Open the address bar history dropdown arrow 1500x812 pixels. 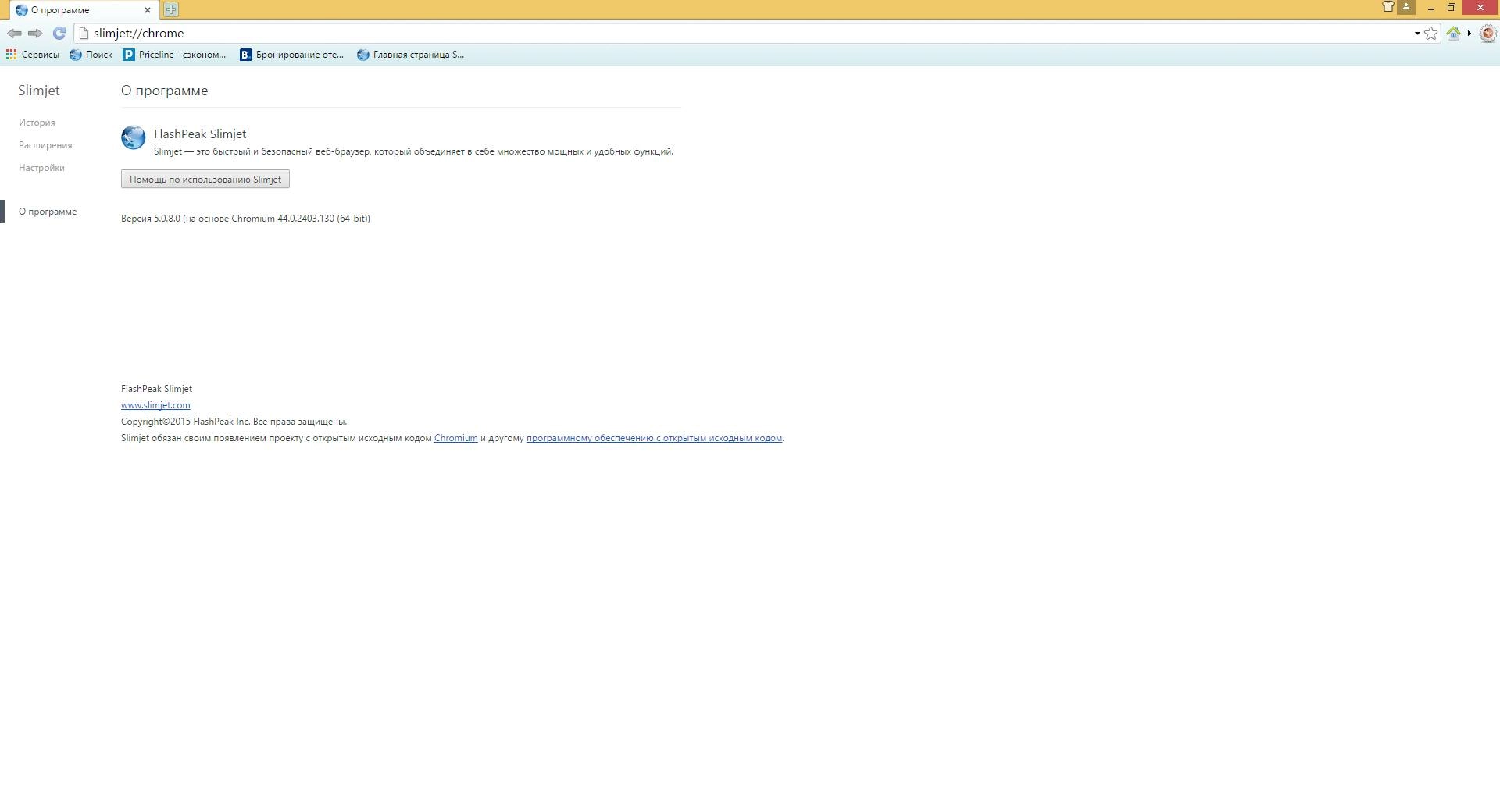(1416, 34)
